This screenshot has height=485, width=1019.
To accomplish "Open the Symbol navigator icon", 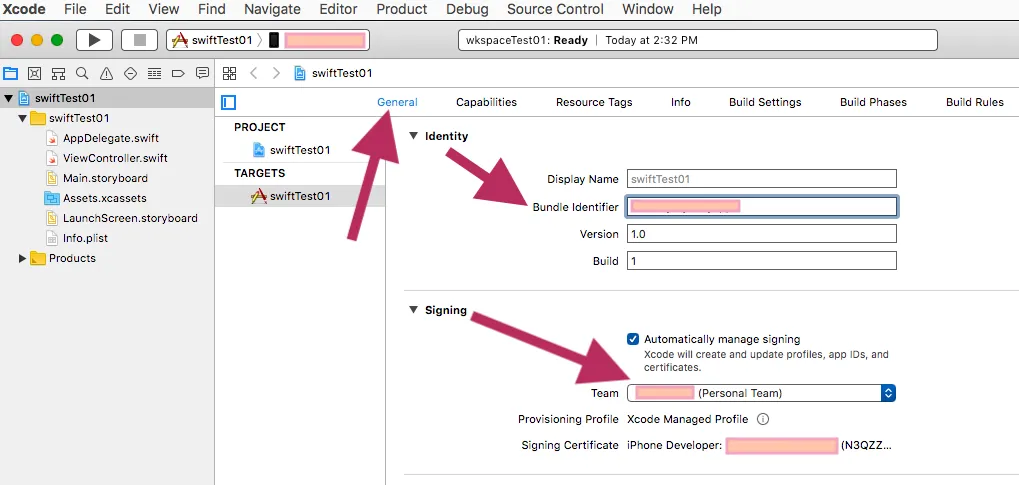I will tap(58, 73).
